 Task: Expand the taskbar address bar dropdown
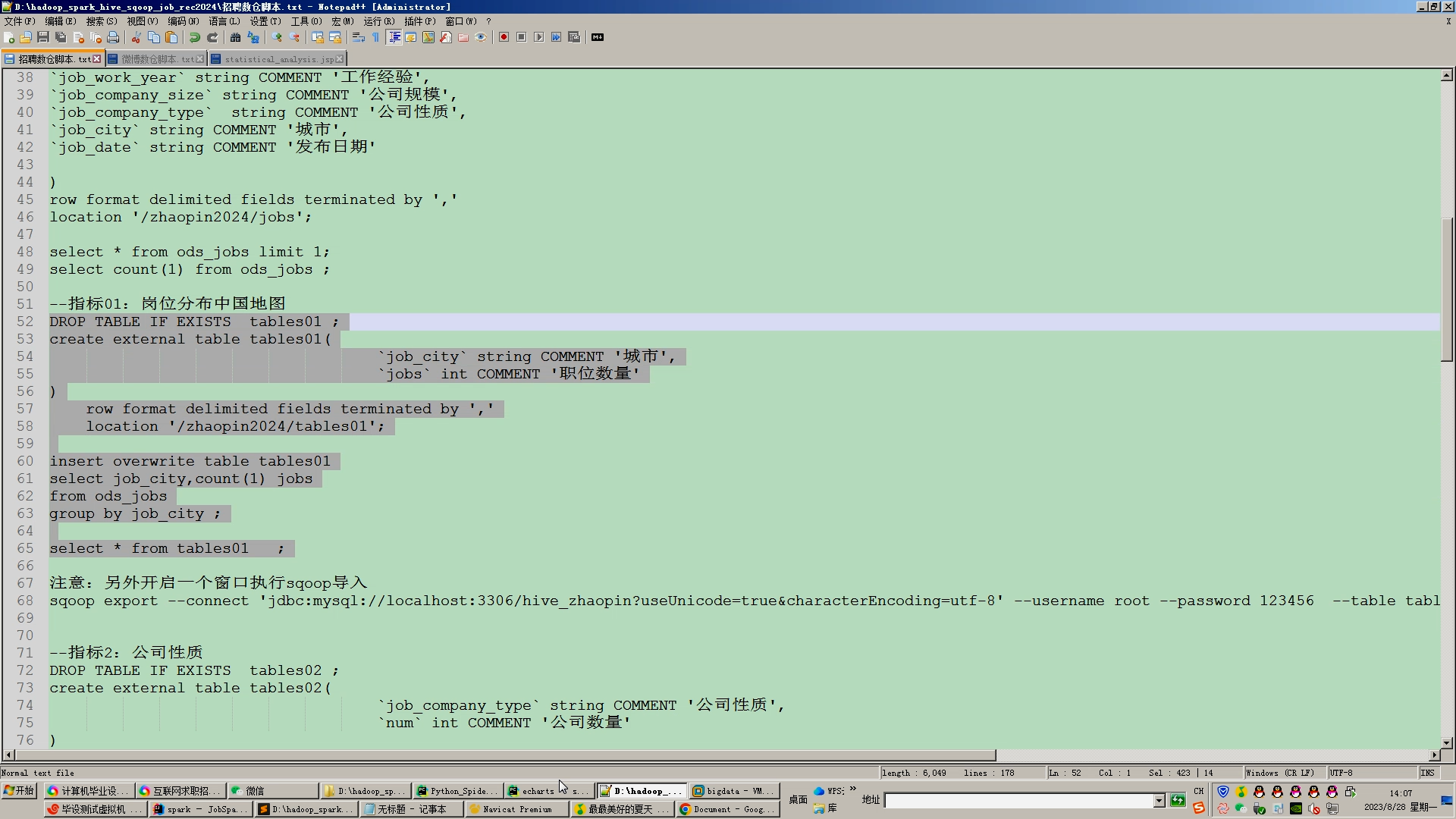pos(1159,801)
